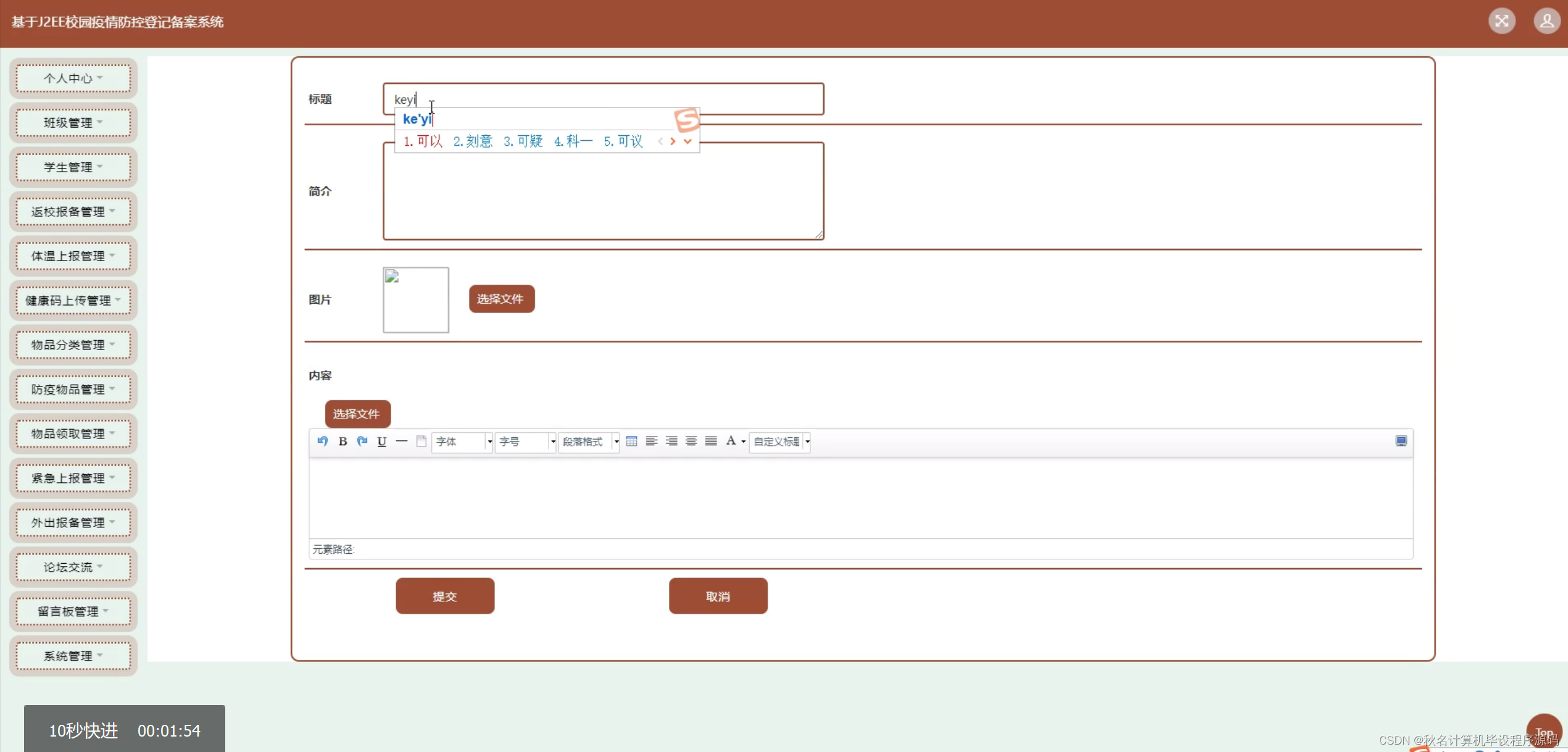Expand the 段落格式 paragraph format dropdown
Screen dimensions: 1568x752
coord(589,441)
